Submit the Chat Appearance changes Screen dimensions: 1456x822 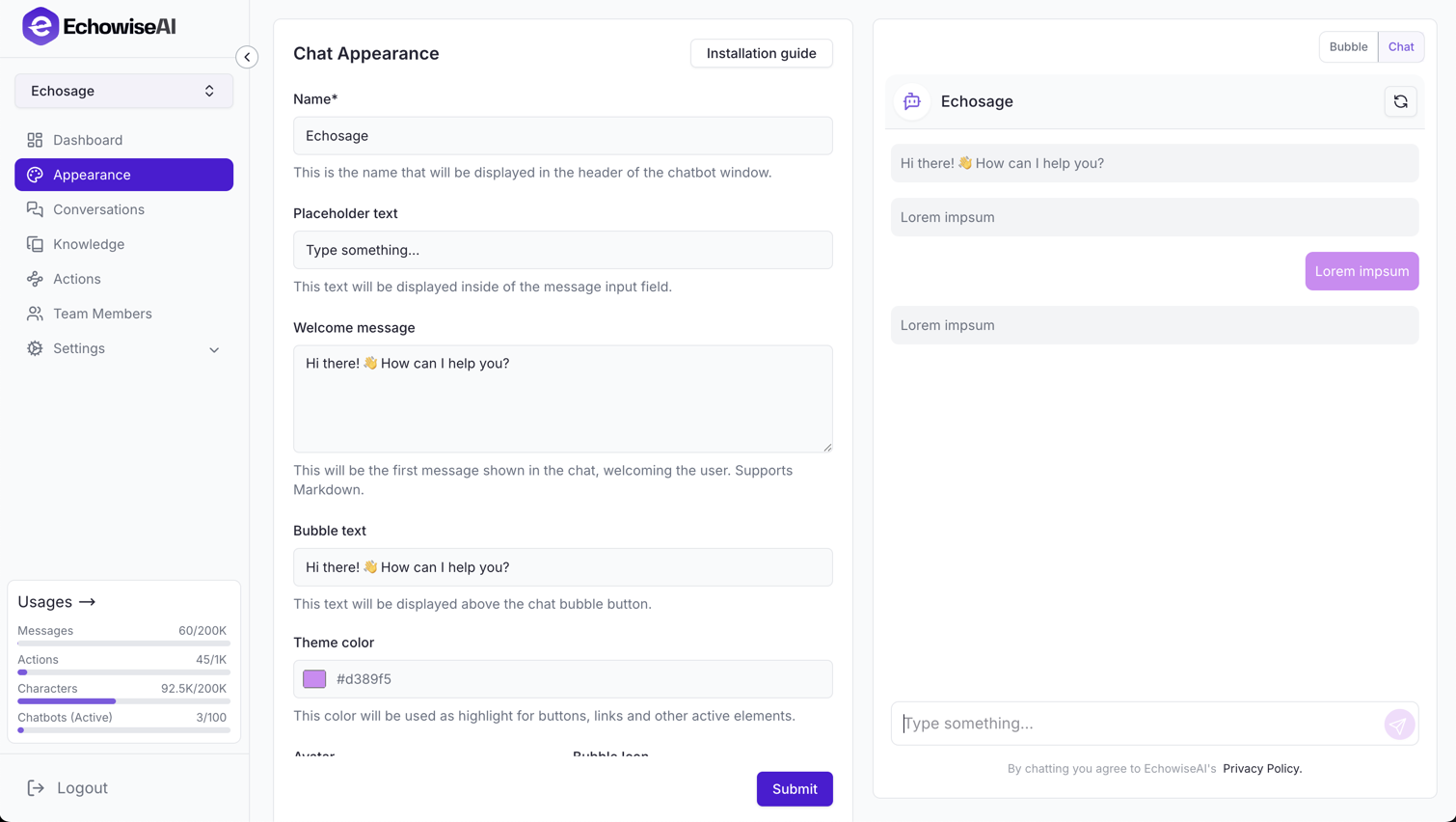click(x=795, y=788)
